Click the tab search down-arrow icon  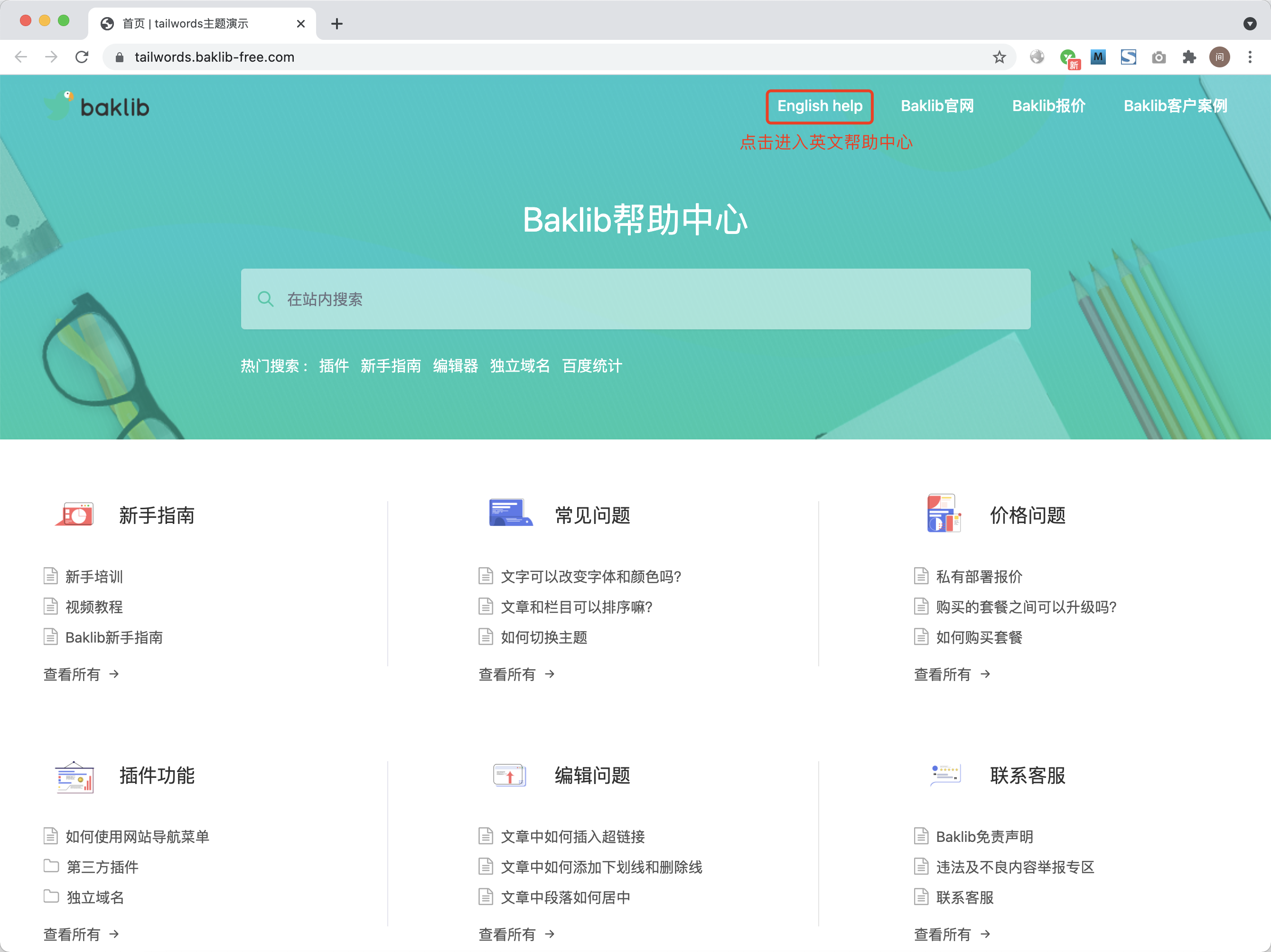pos(1250,24)
